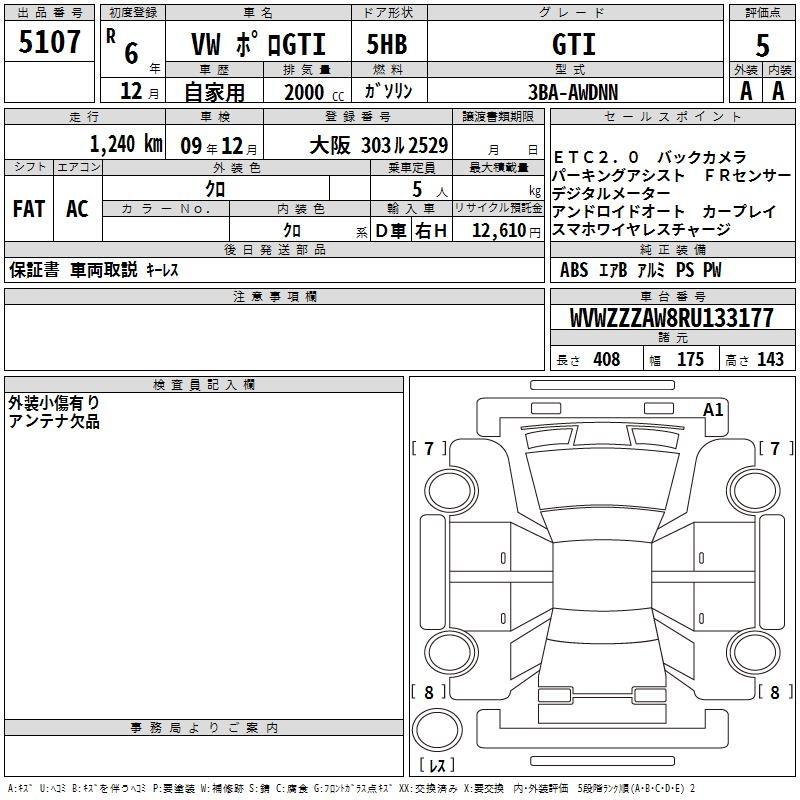Select exterior color クロ

pyautogui.click(x=215, y=189)
